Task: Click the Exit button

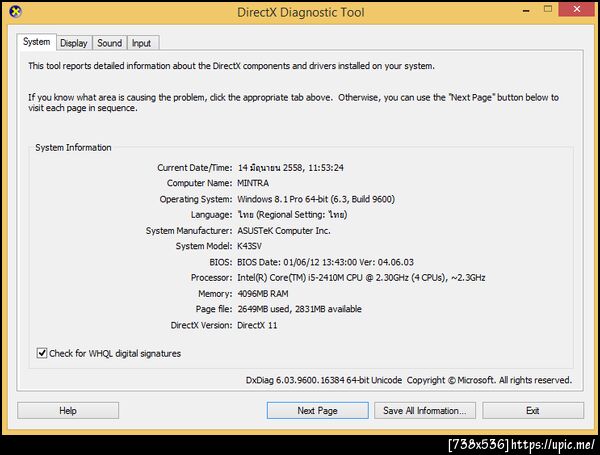Action: (533, 410)
